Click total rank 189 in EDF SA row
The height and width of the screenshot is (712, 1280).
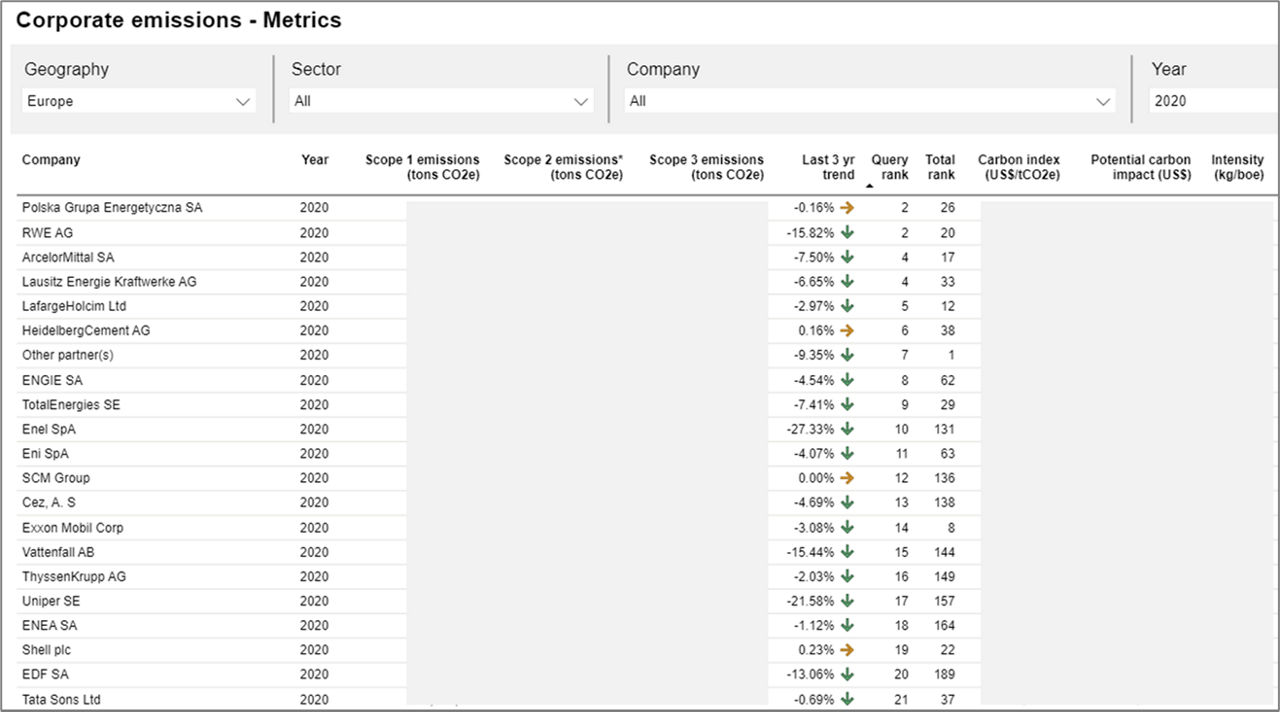click(944, 674)
